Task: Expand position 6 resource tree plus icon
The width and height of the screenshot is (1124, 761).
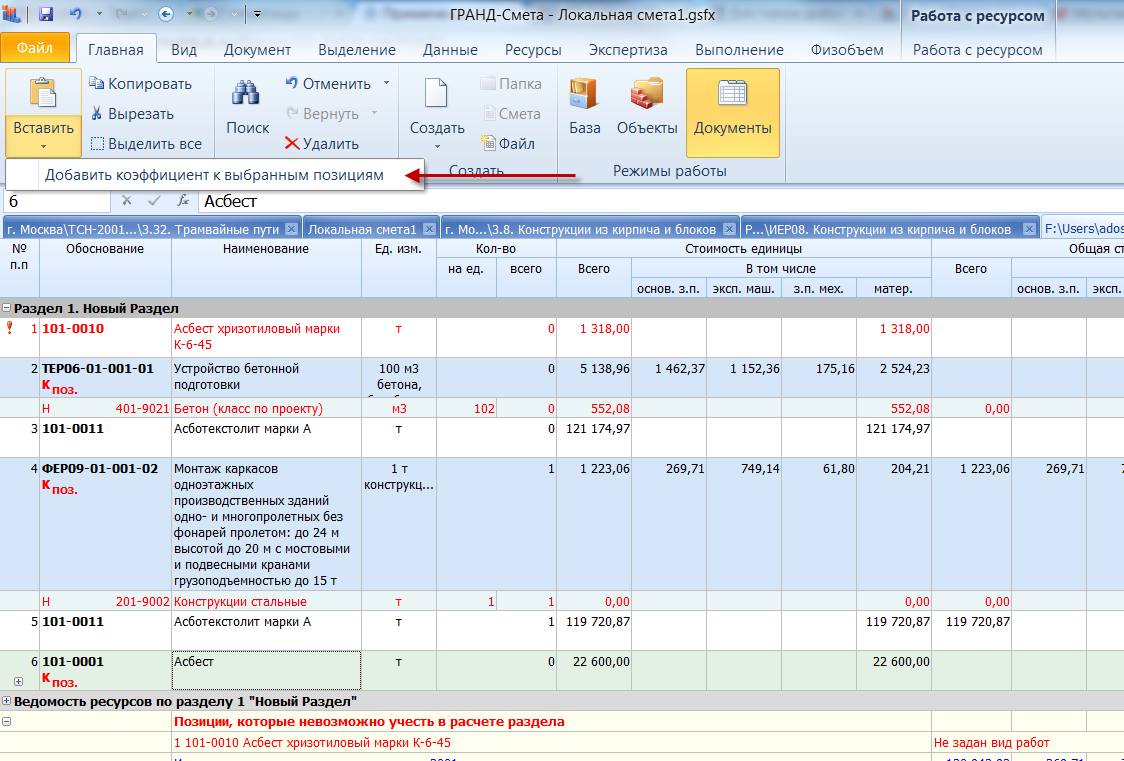Action: pyautogui.click(x=19, y=681)
